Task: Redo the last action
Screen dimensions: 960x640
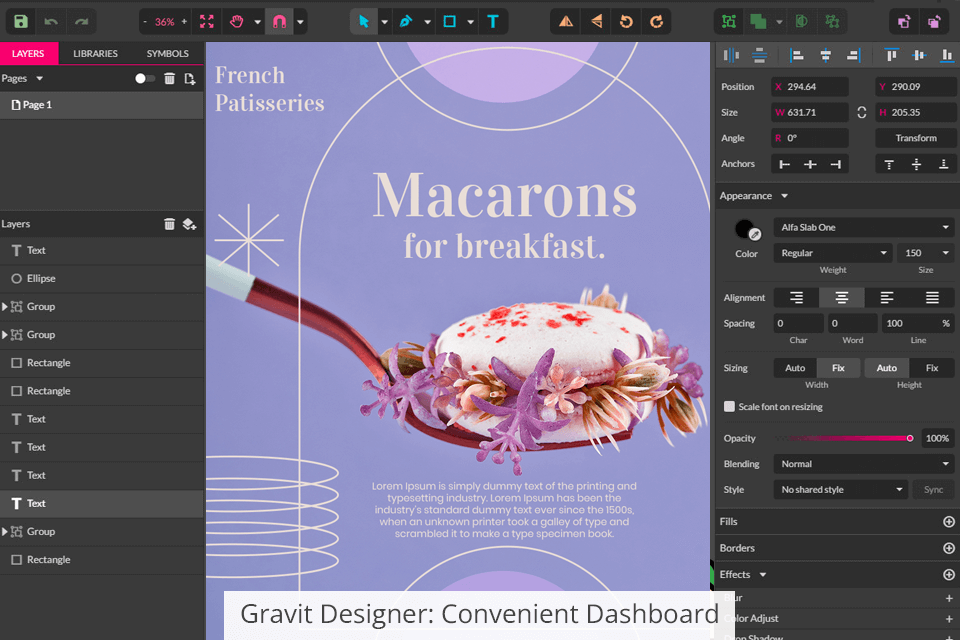Action: 81,22
